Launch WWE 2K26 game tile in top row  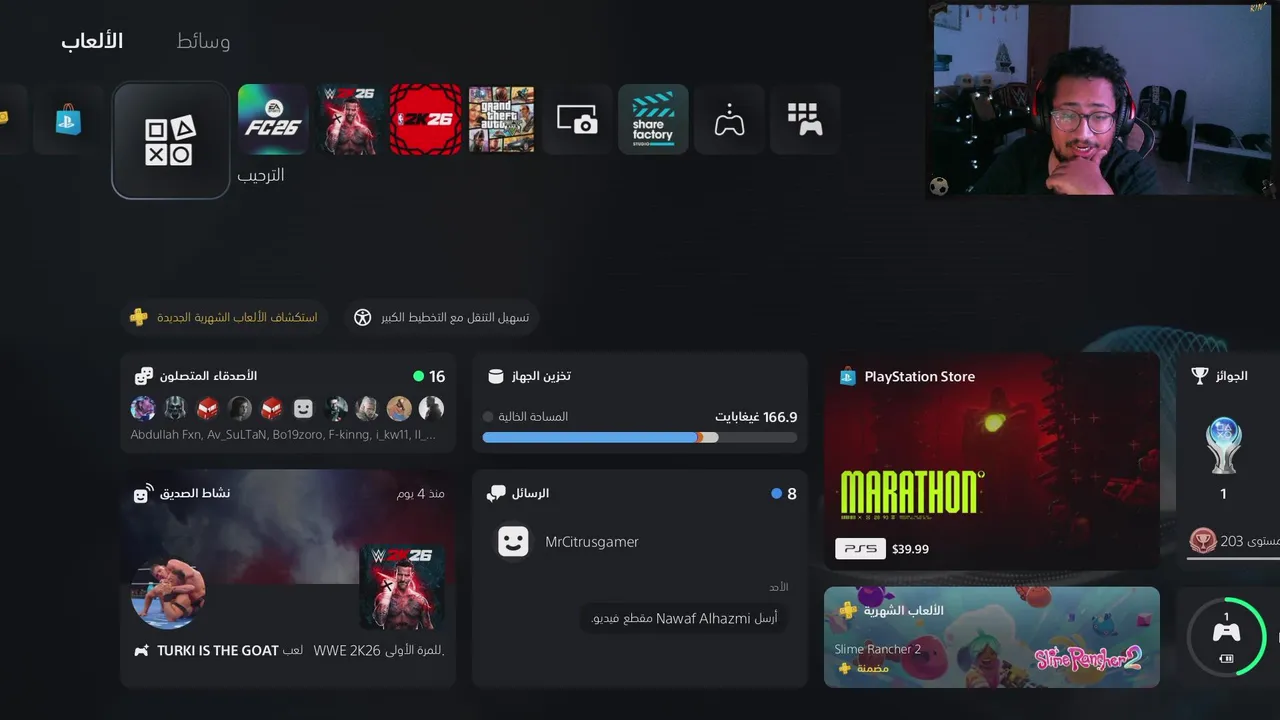[349, 119]
